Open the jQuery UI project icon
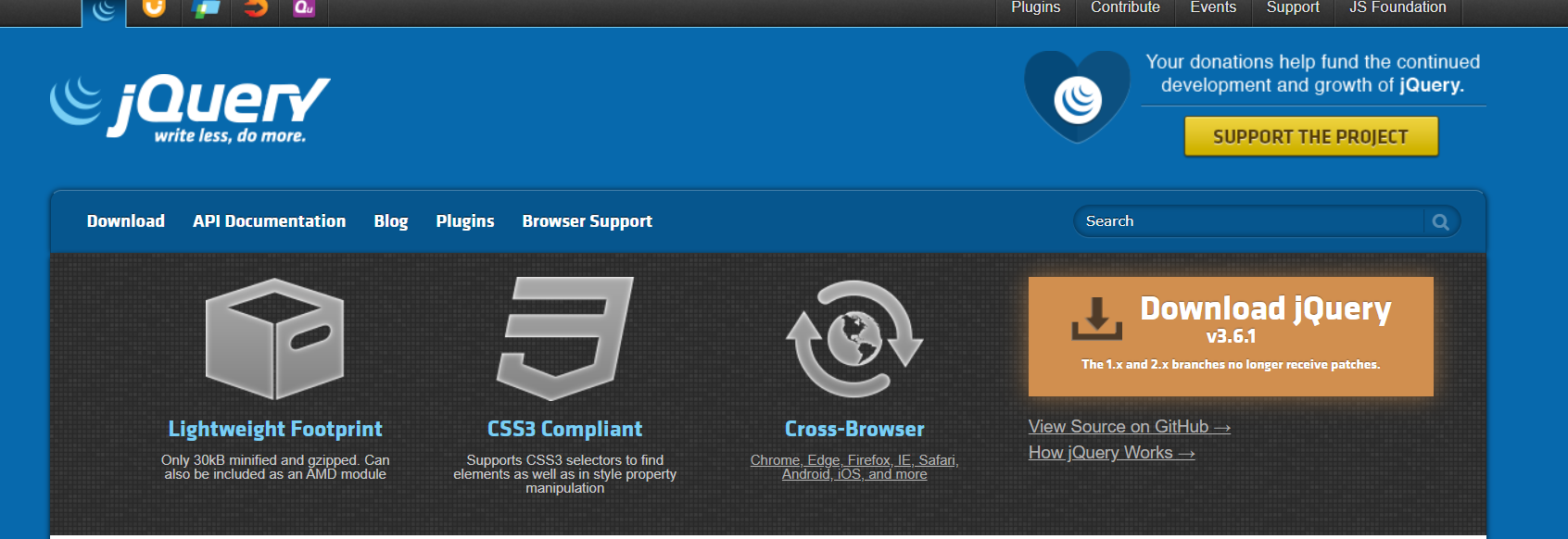1568x539 pixels. point(154,8)
